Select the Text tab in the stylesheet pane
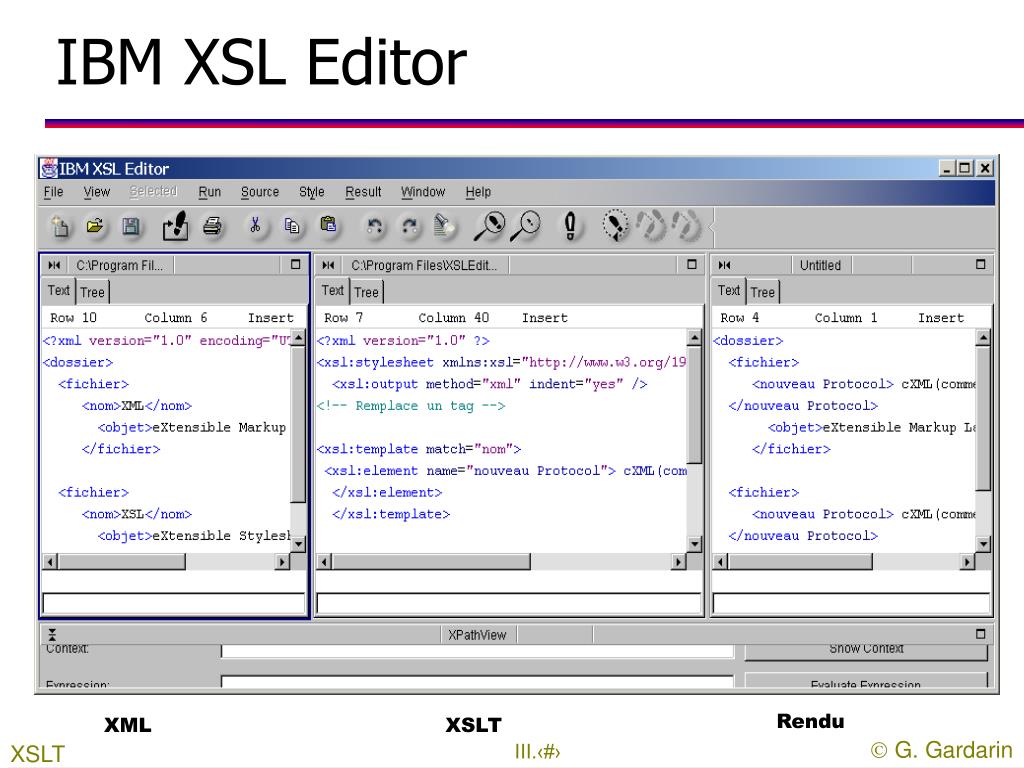 332,291
